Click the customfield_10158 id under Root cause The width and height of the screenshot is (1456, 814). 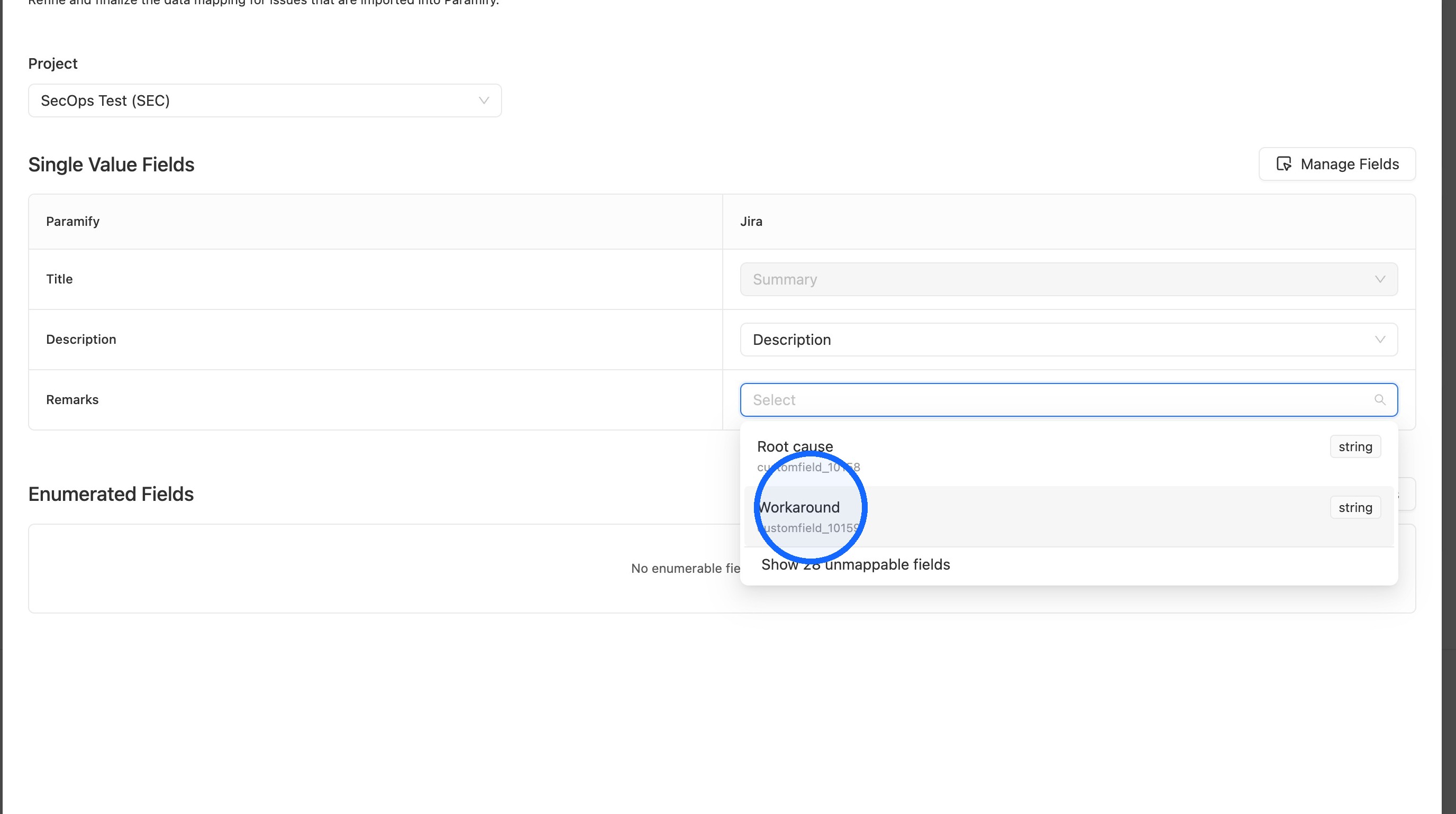(x=808, y=467)
